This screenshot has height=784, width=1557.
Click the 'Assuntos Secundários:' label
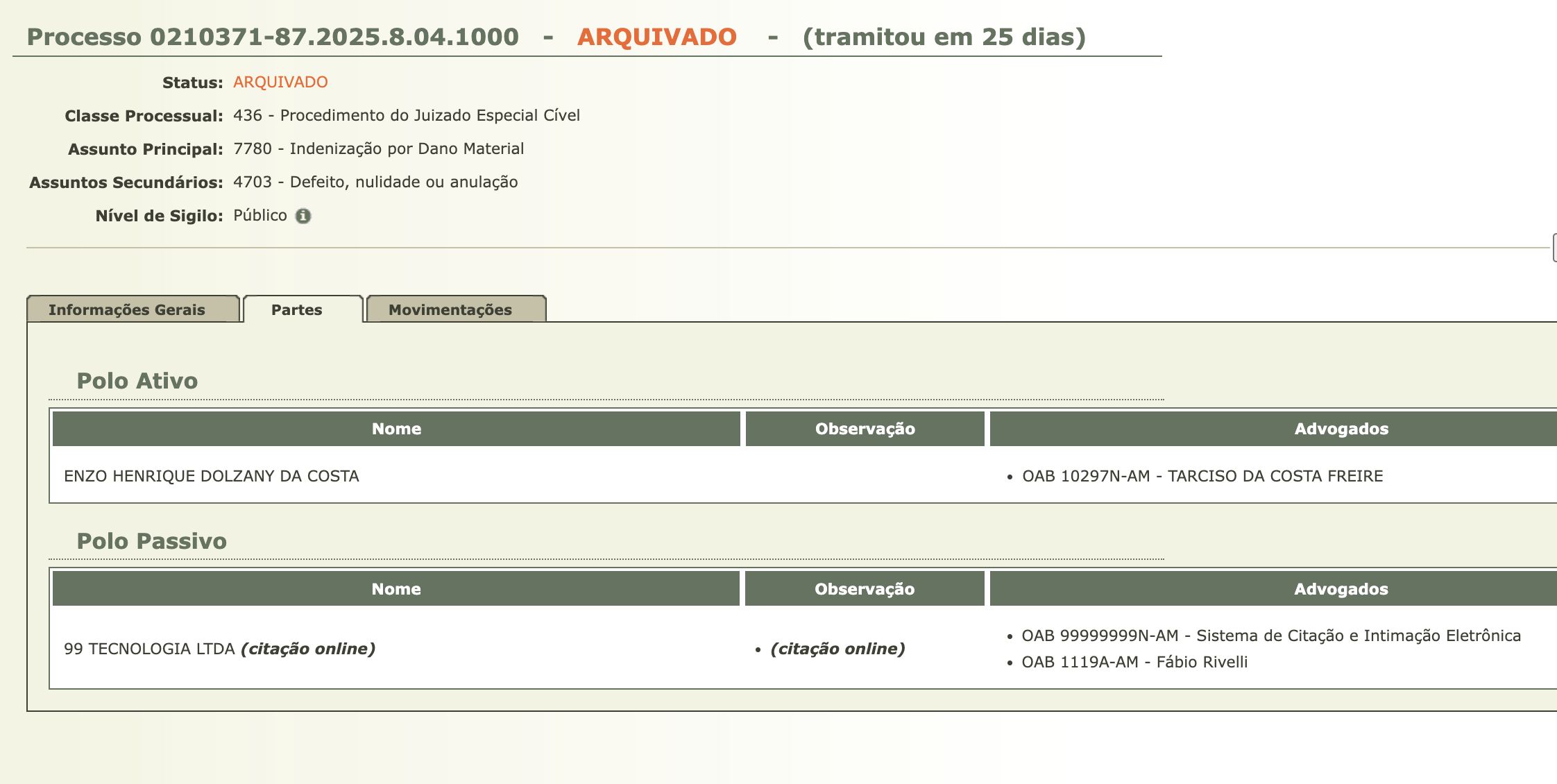[x=126, y=182]
